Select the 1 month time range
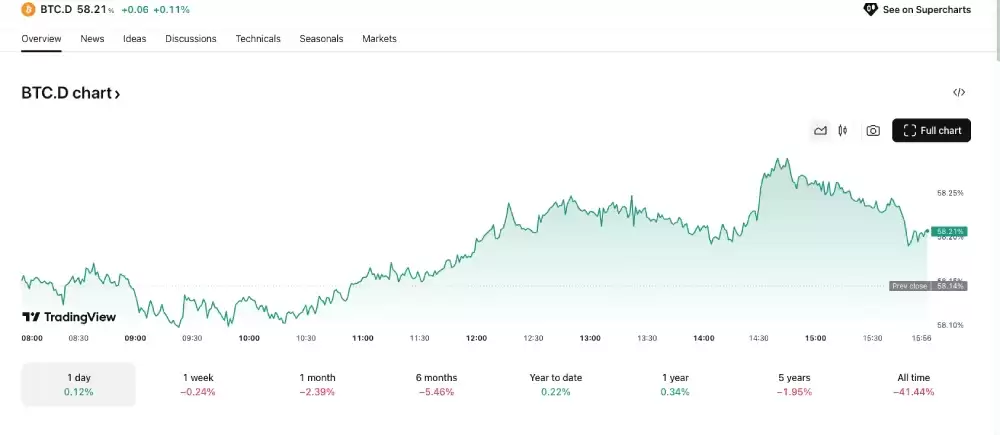Screen dimensions: 1000x435 pyautogui.click(x=318, y=384)
